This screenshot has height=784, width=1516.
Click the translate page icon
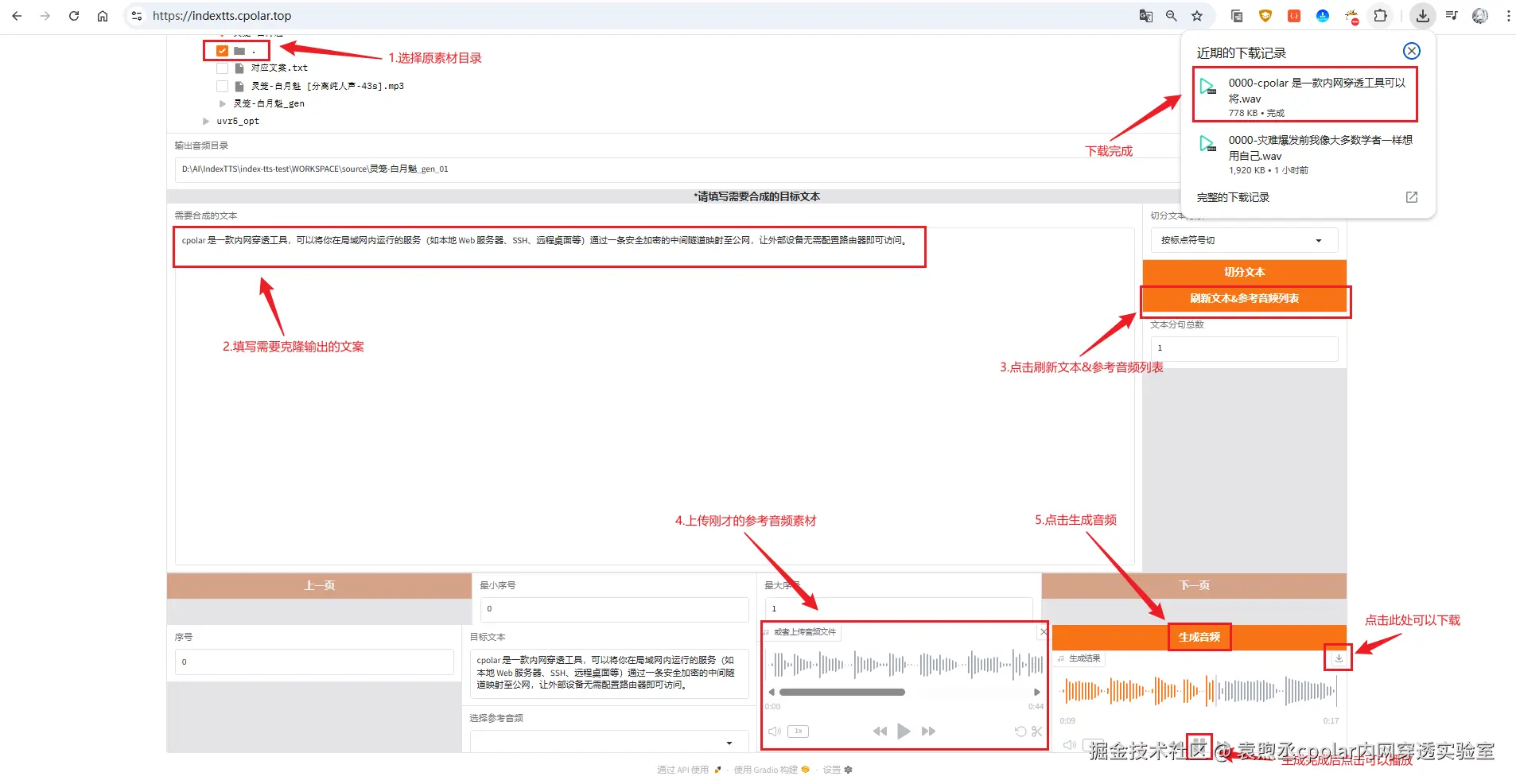(1146, 16)
